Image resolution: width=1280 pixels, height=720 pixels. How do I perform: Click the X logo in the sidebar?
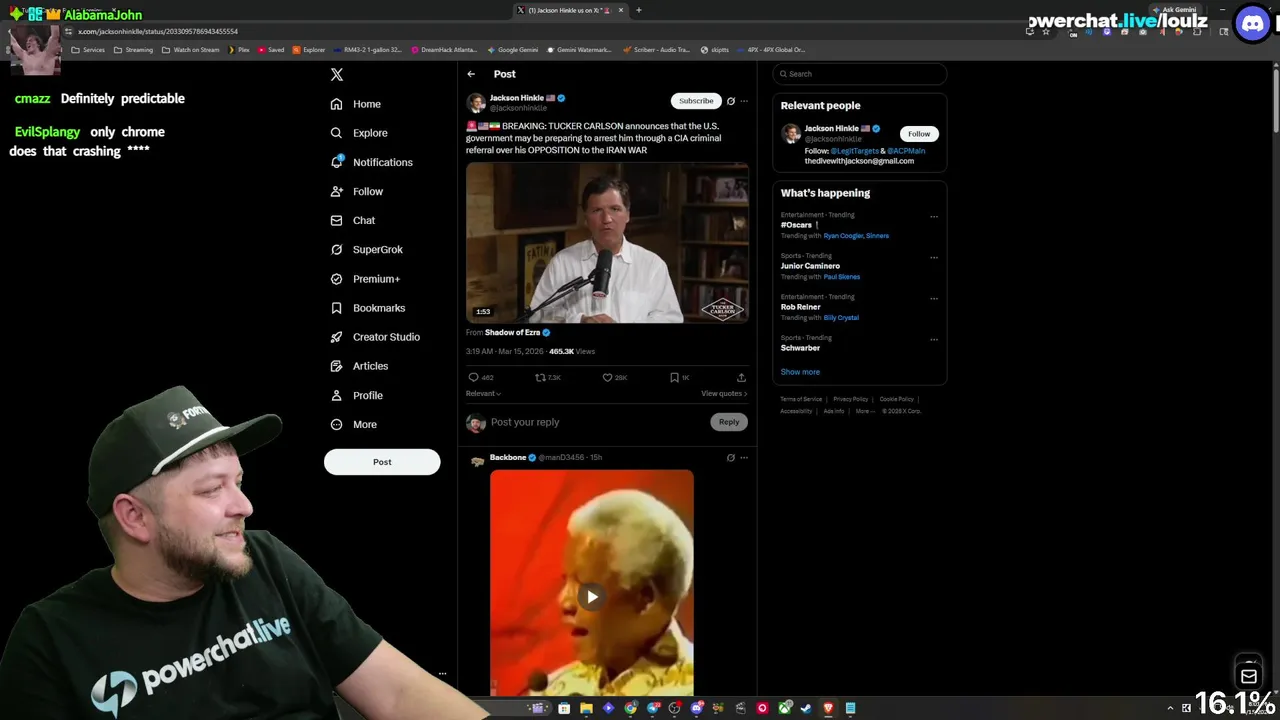click(337, 75)
